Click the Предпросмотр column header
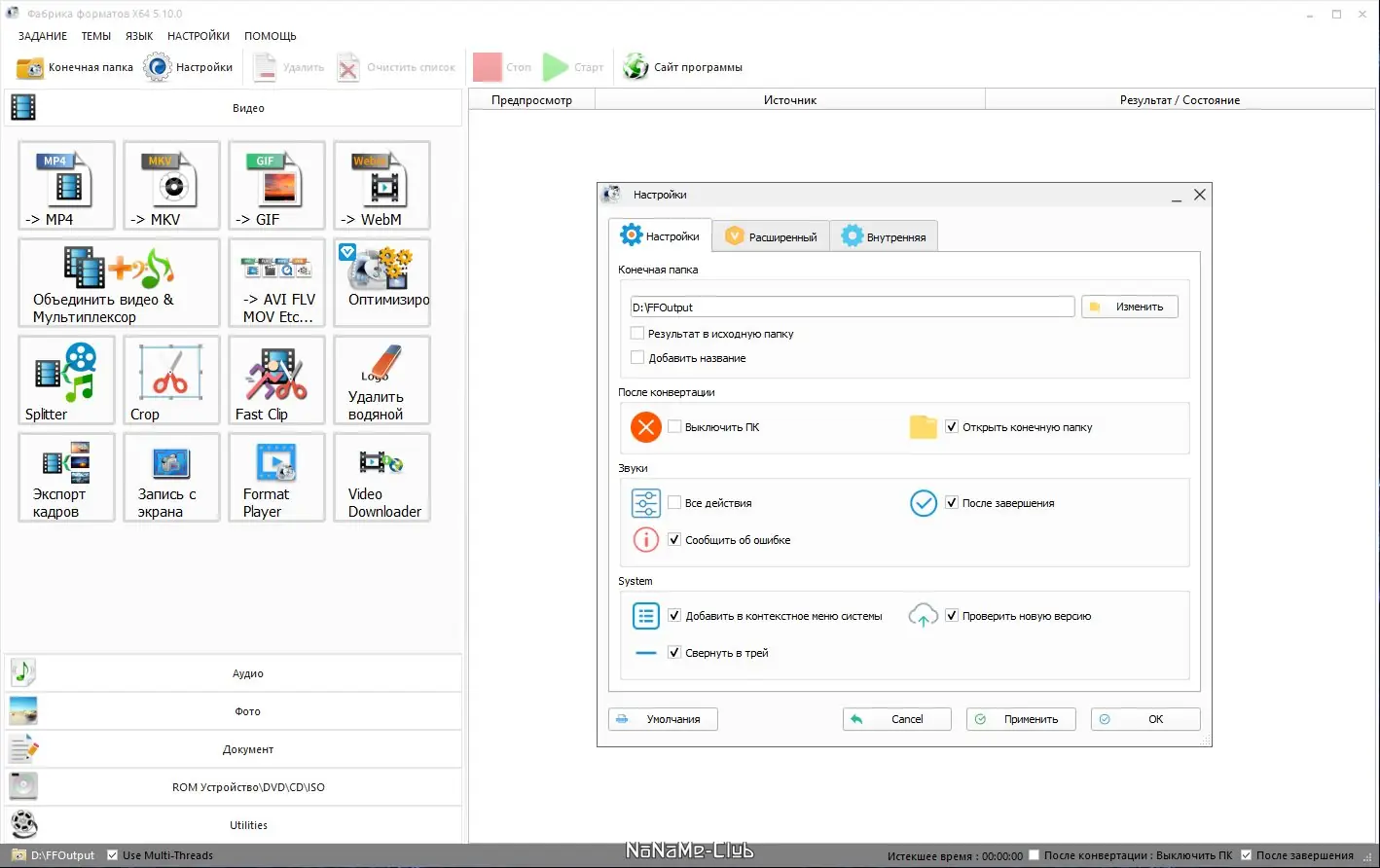 (x=531, y=100)
